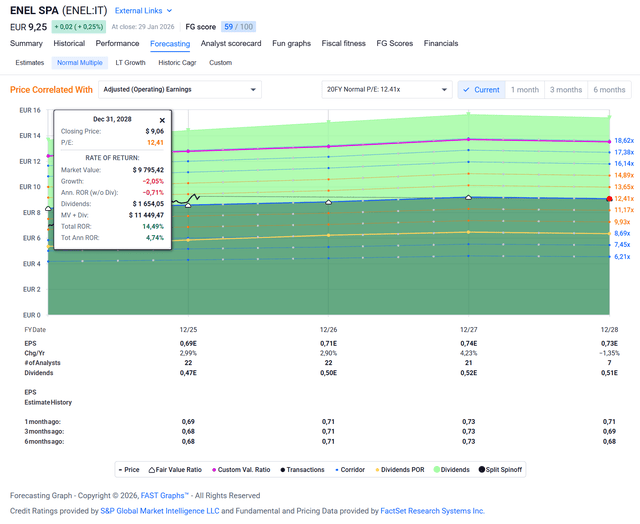Go to the Performance tab
Screen dimensions: 640x524
[117, 43]
